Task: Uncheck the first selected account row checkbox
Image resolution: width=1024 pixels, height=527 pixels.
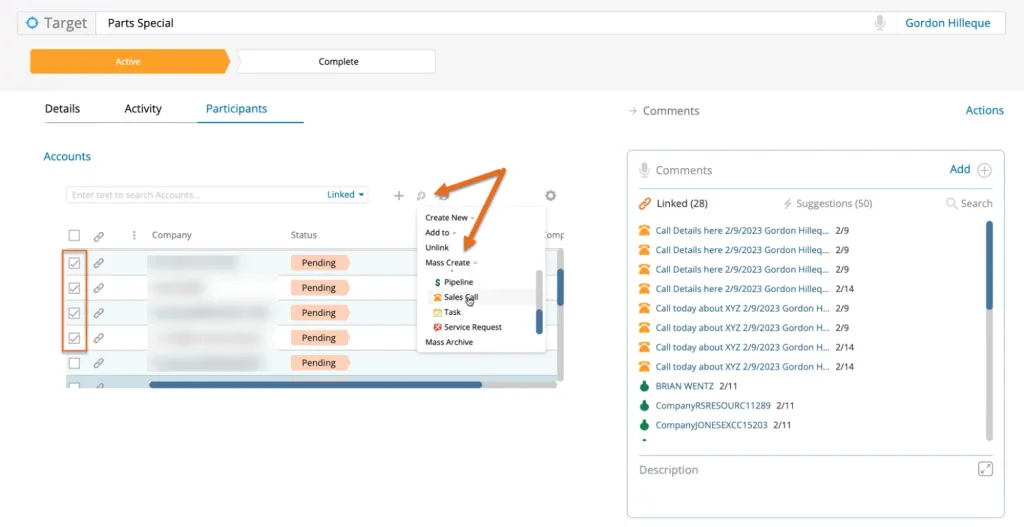Action: (74, 263)
